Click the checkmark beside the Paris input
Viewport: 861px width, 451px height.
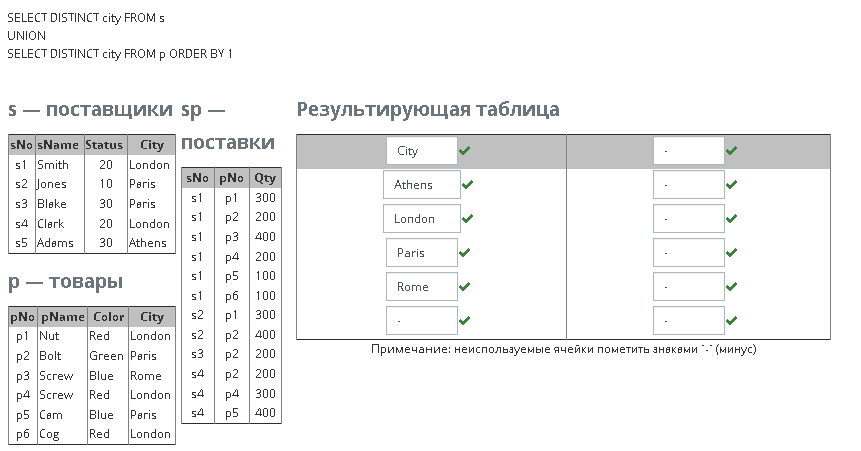[x=465, y=253]
